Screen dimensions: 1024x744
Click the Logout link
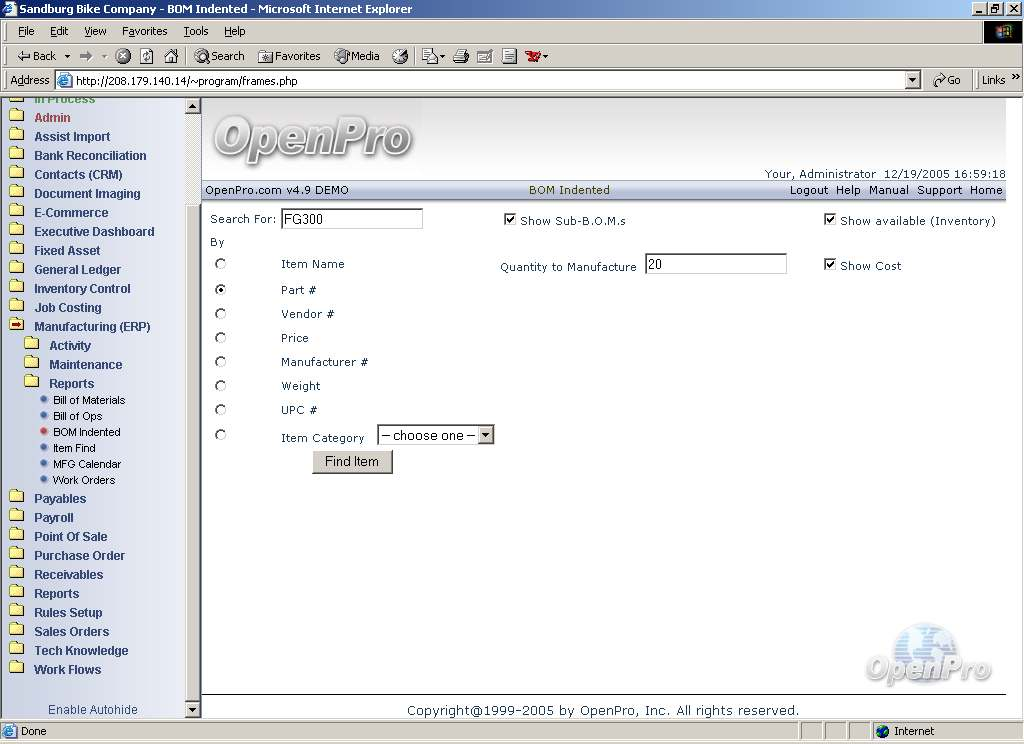[x=808, y=190]
